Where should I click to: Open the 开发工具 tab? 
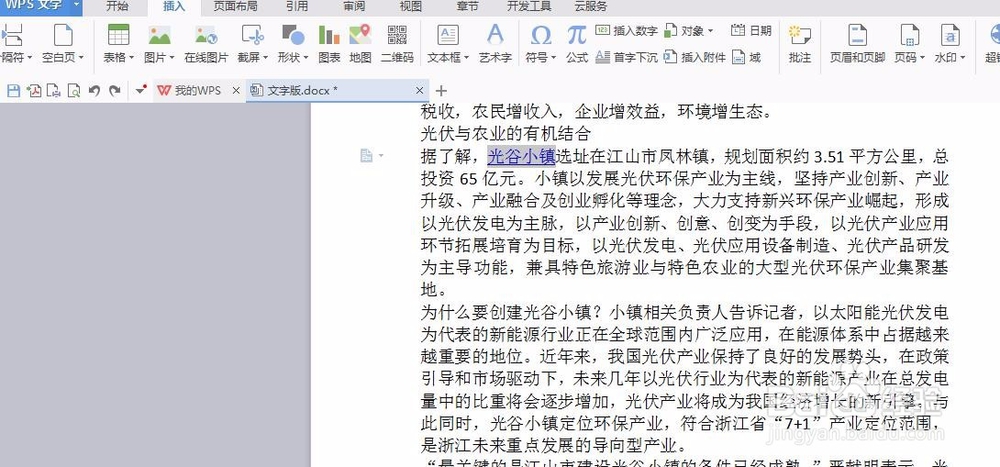tap(529, 7)
